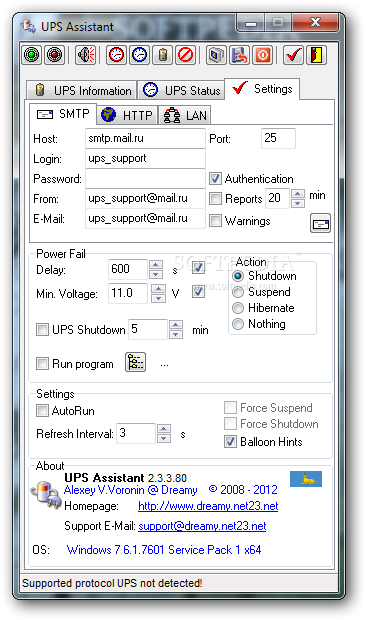
Task: Click the computer monitor toolbar icon
Action: point(216,55)
